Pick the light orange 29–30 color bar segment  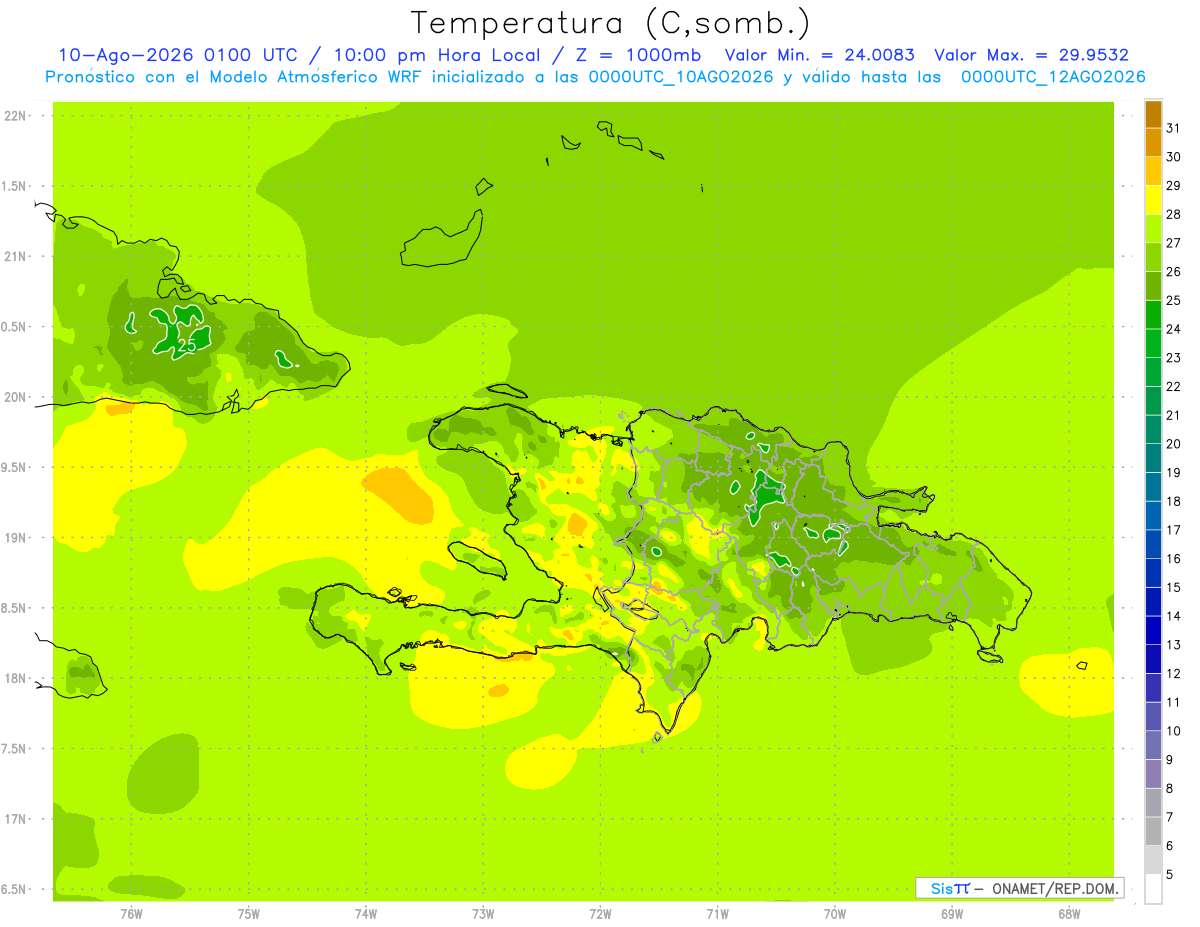[1153, 171]
